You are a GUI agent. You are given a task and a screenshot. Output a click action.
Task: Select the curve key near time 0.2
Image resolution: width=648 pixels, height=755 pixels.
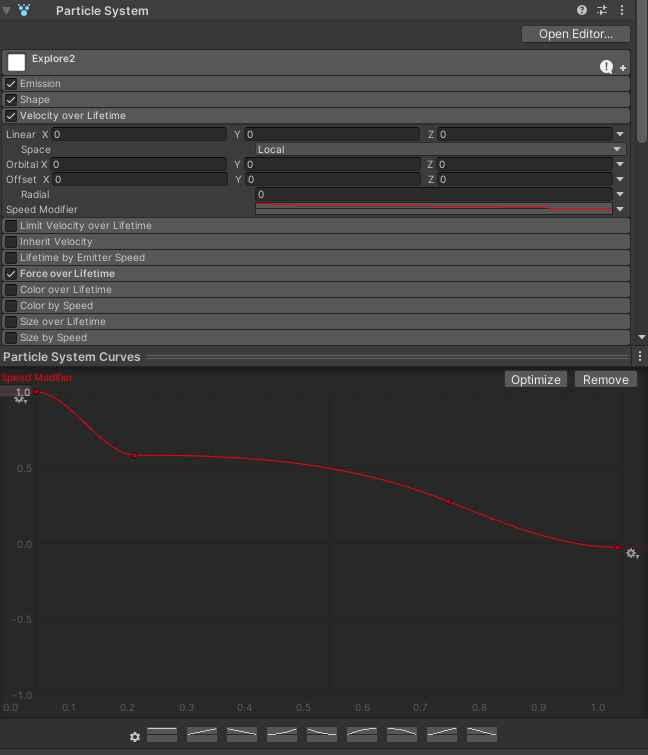coord(135,456)
